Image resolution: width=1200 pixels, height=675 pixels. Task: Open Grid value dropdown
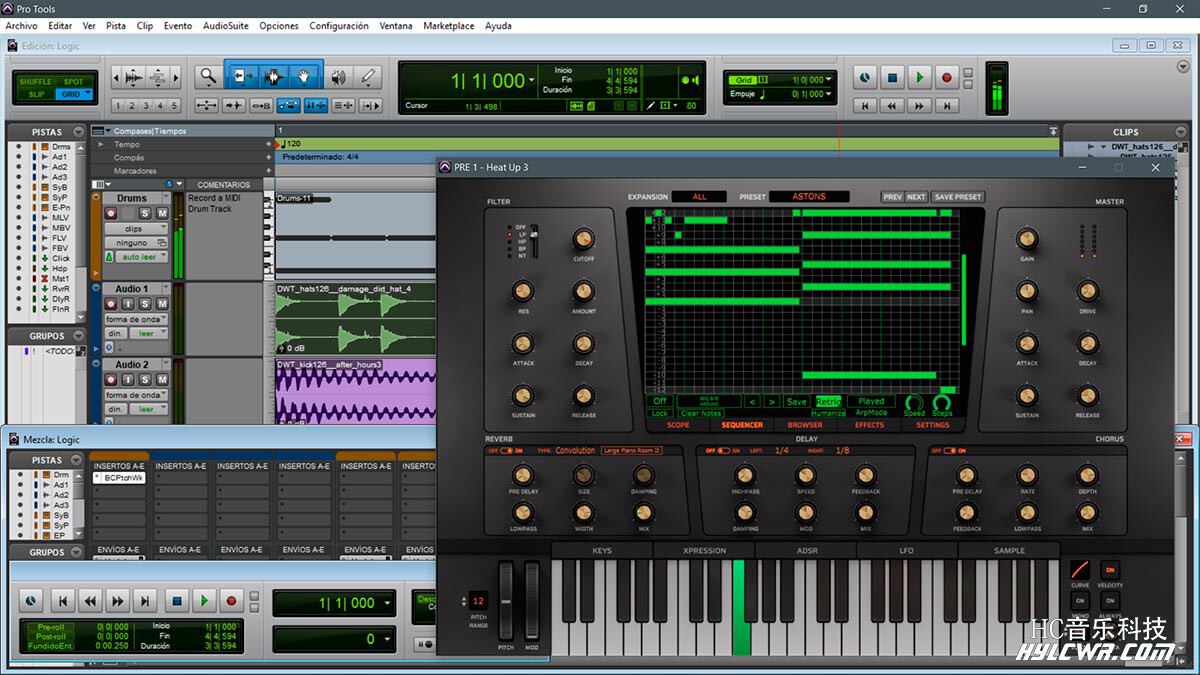828,80
